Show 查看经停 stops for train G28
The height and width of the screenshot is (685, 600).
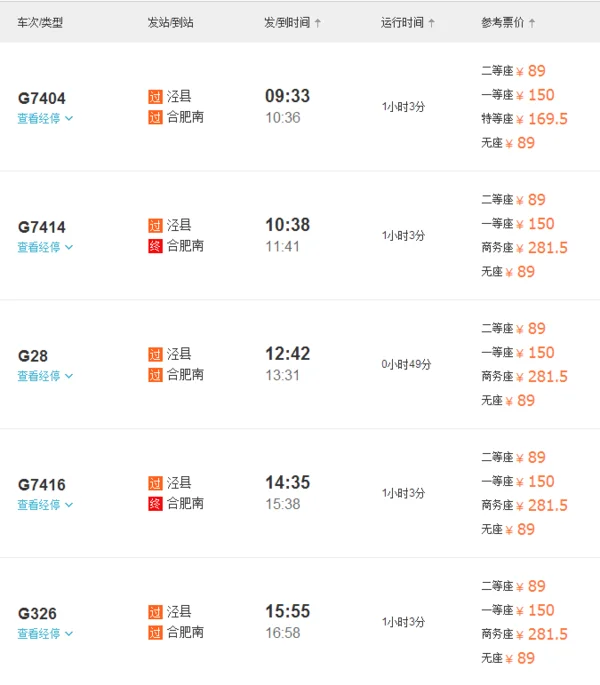[x=45, y=376]
